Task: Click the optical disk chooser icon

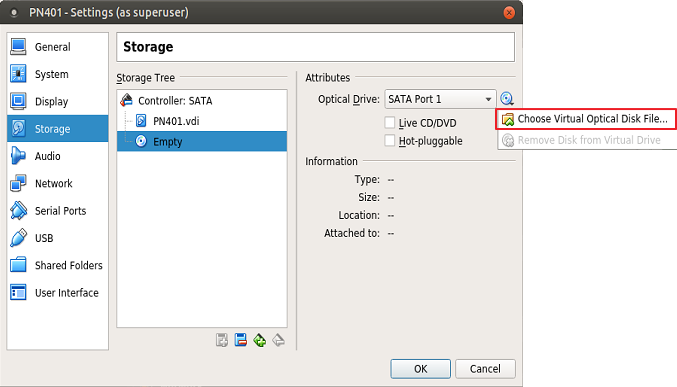Action: (x=506, y=99)
